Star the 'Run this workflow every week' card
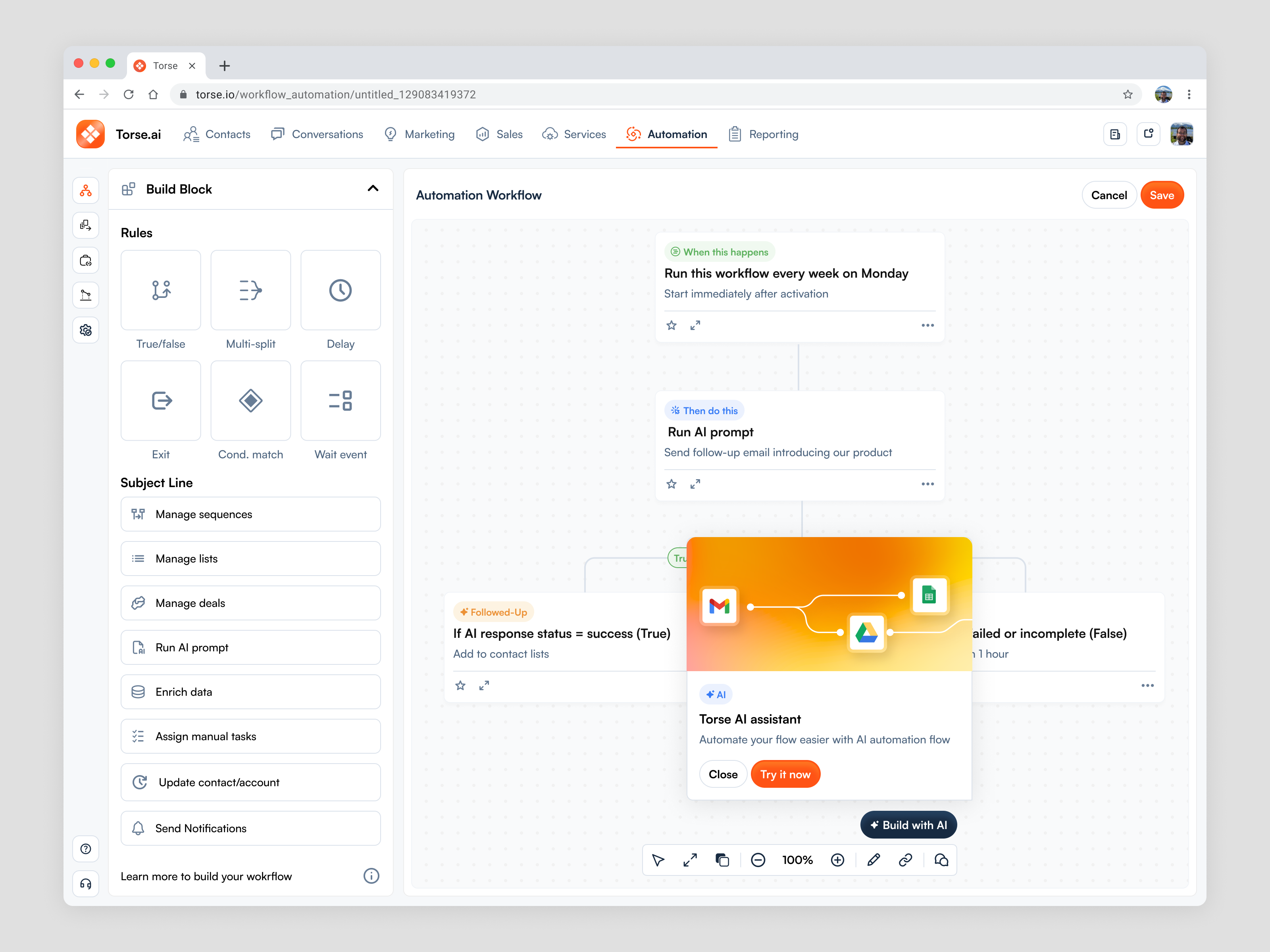Image resolution: width=1270 pixels, height=952 pixels. click(x=671, y=325)
